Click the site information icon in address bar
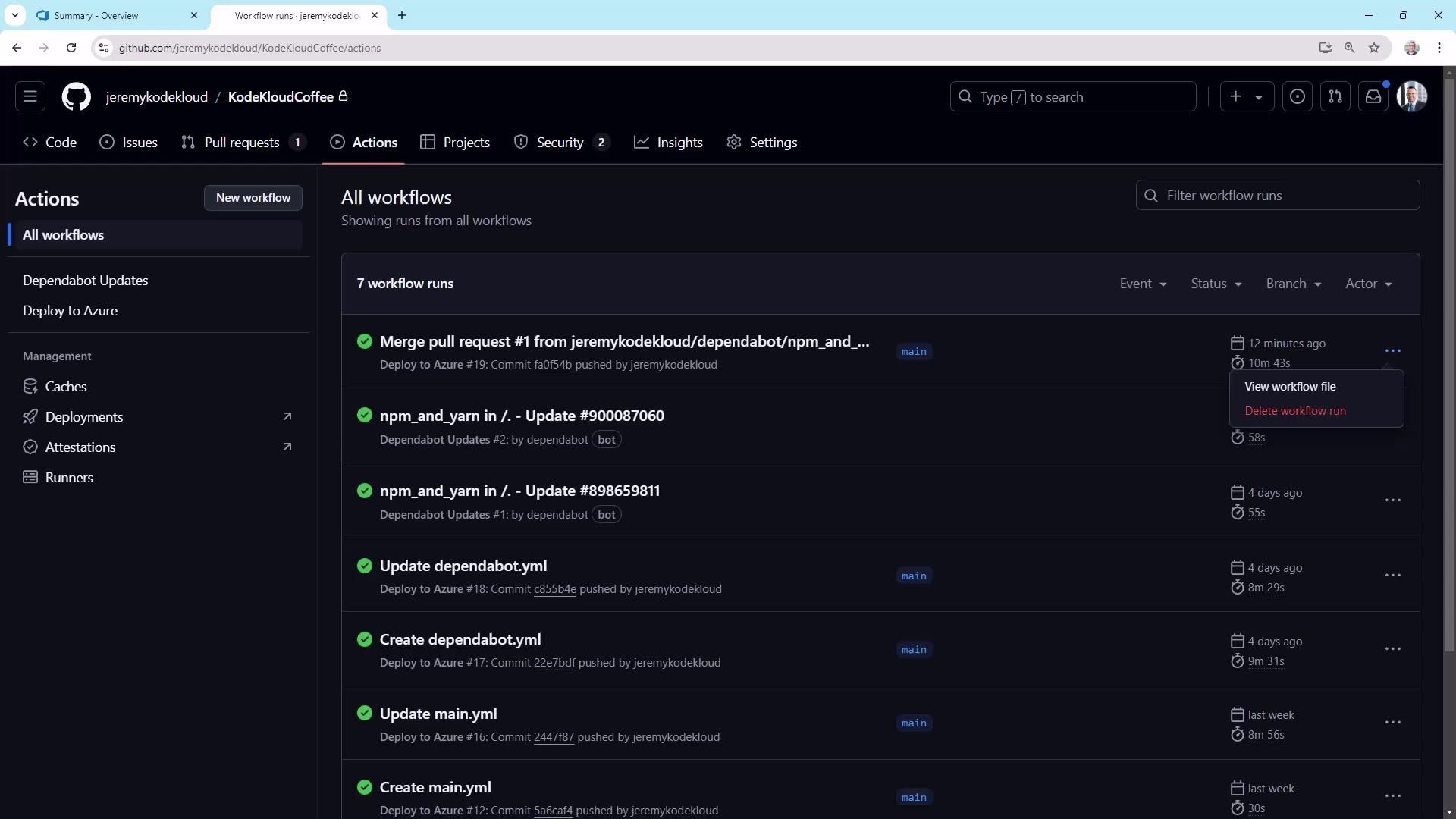The width and height of the screenshot is (1456, 819). pos(104,48)
